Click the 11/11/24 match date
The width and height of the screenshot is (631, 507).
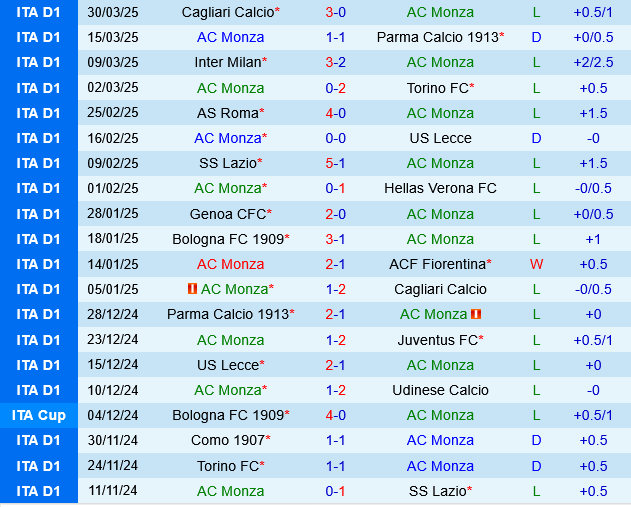tap(113, 491)
